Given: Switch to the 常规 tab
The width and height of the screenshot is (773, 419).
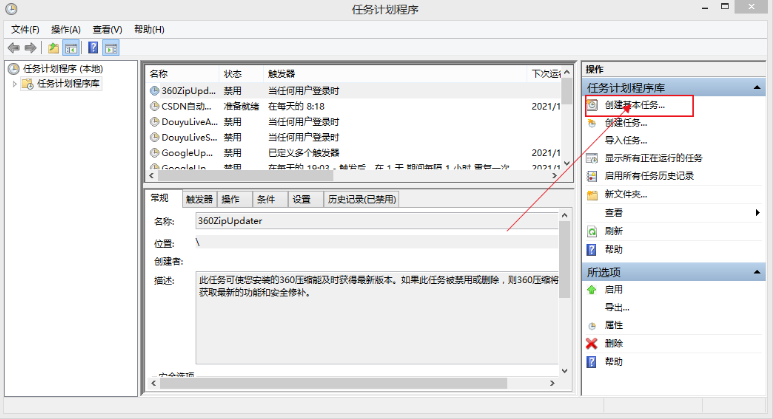Looking at the screenshot, I should [160, 198].
